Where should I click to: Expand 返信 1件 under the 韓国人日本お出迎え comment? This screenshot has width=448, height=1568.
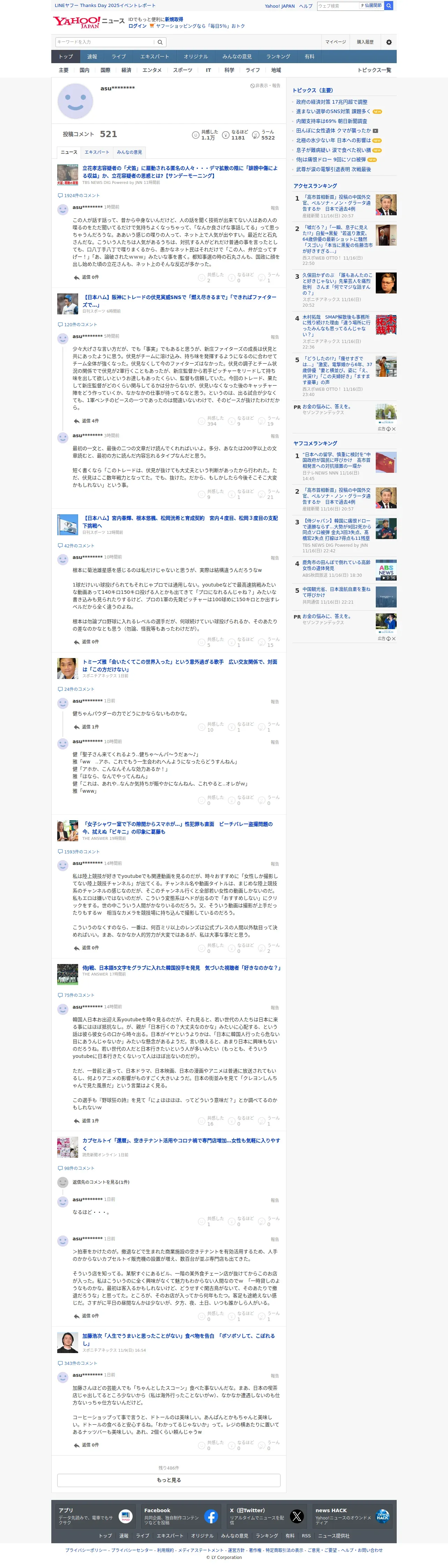pyautogui.click(x=86, y=1121)
